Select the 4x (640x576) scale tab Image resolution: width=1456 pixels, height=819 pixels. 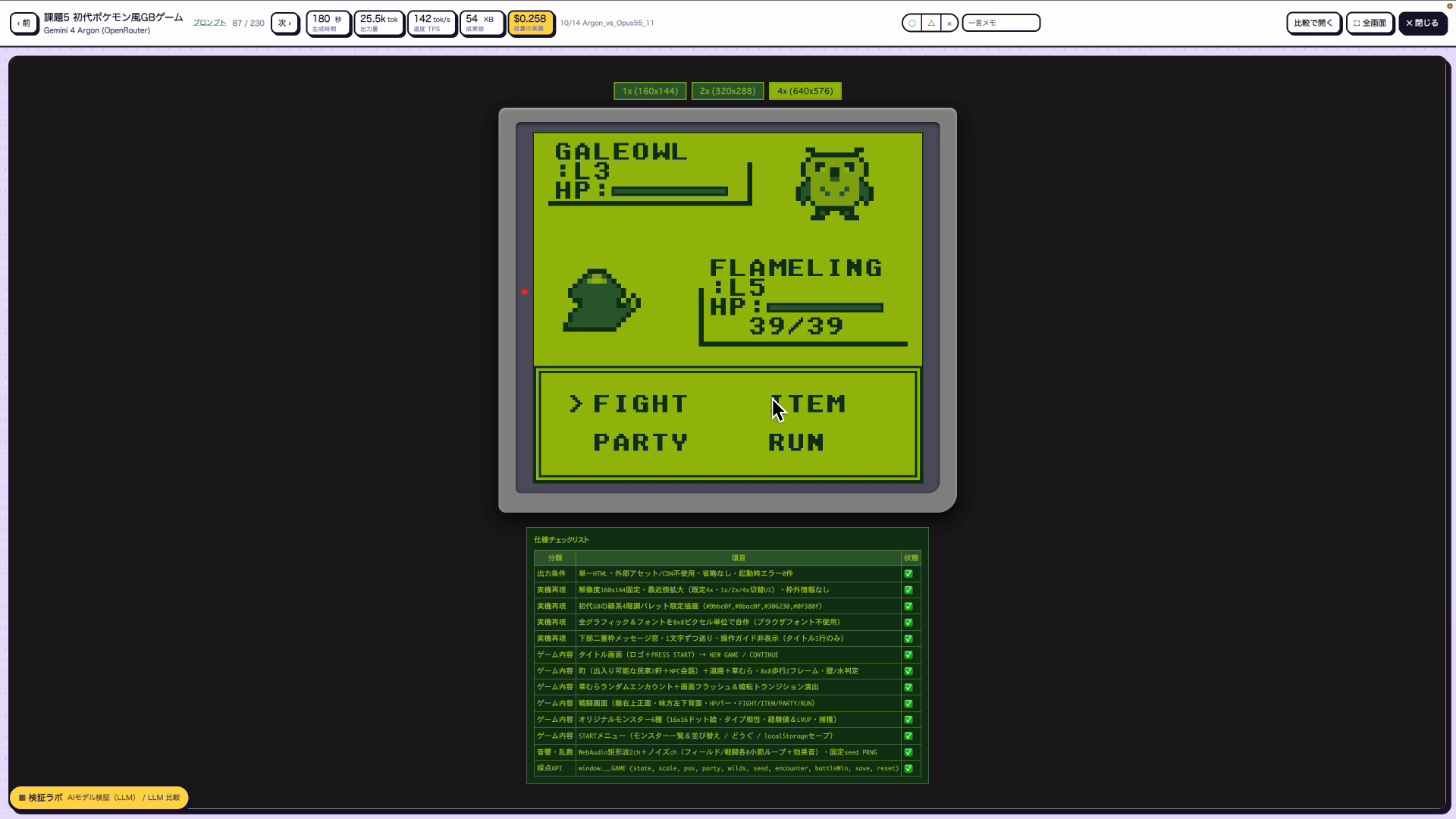[805, 91]
